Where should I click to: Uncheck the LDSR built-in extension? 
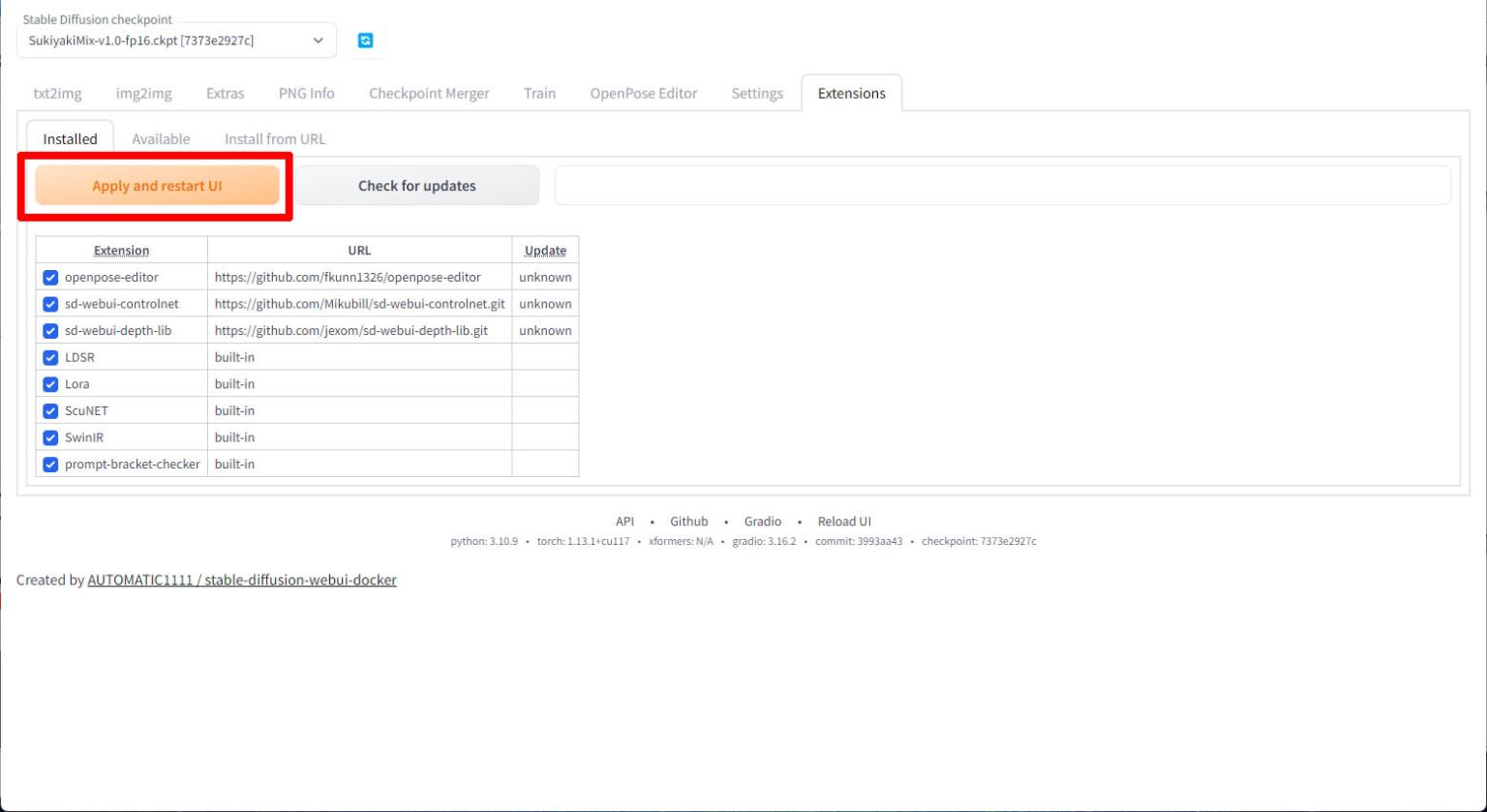click(x=51, y=357)
